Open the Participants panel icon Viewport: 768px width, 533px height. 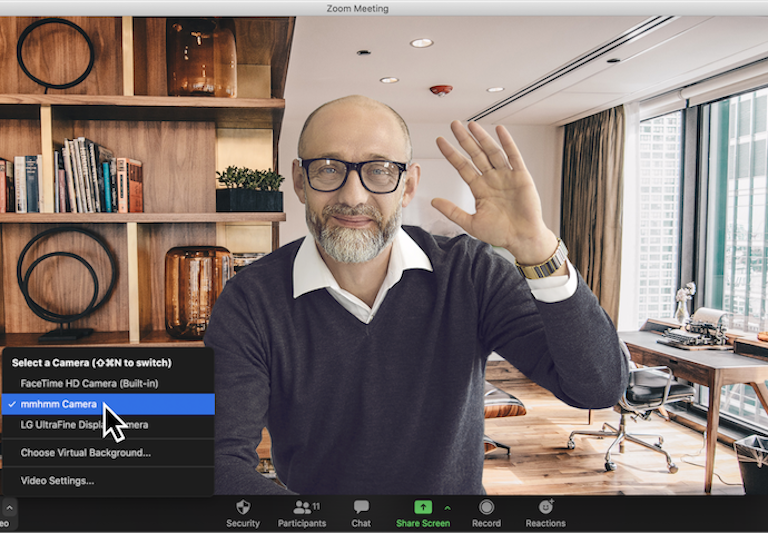[x=300, y=507]
